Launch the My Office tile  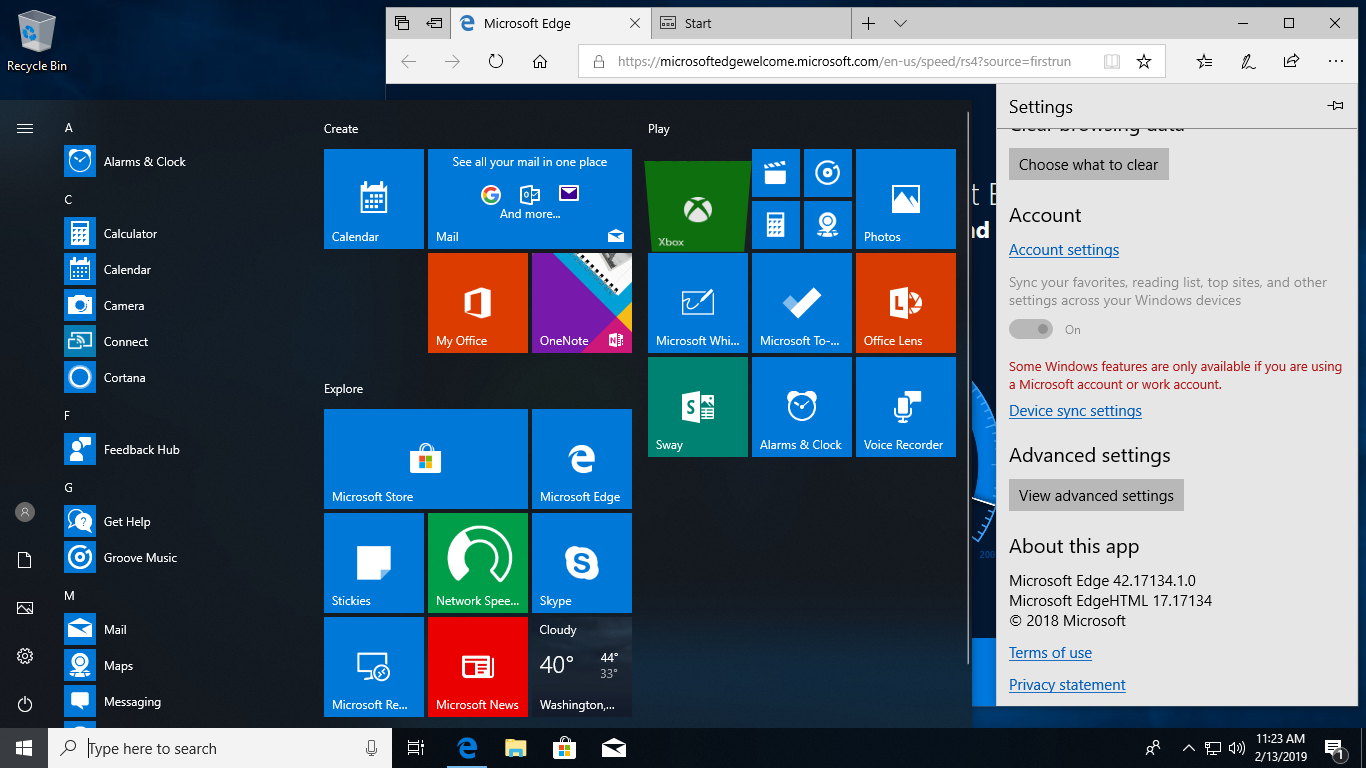click(x=478, y=303)
